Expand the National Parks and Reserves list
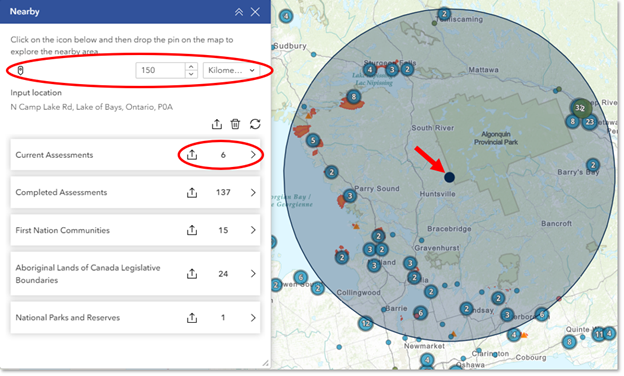Image resolution: width=624 pixels, height=376 pixels. tap(253, 318)
